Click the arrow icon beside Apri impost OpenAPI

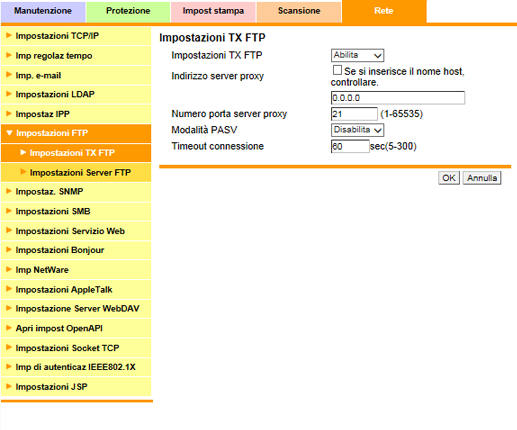point(9,328)
